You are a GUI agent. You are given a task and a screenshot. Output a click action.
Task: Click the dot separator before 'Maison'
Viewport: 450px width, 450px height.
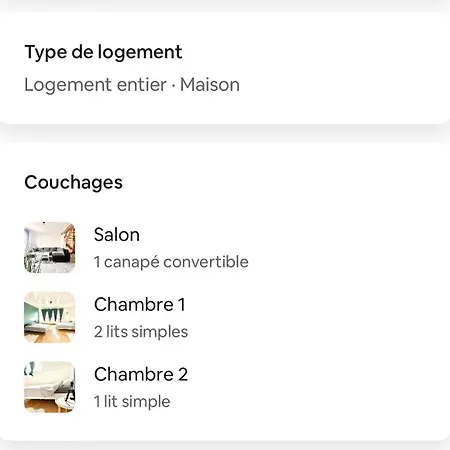click(x=173, y=85)
